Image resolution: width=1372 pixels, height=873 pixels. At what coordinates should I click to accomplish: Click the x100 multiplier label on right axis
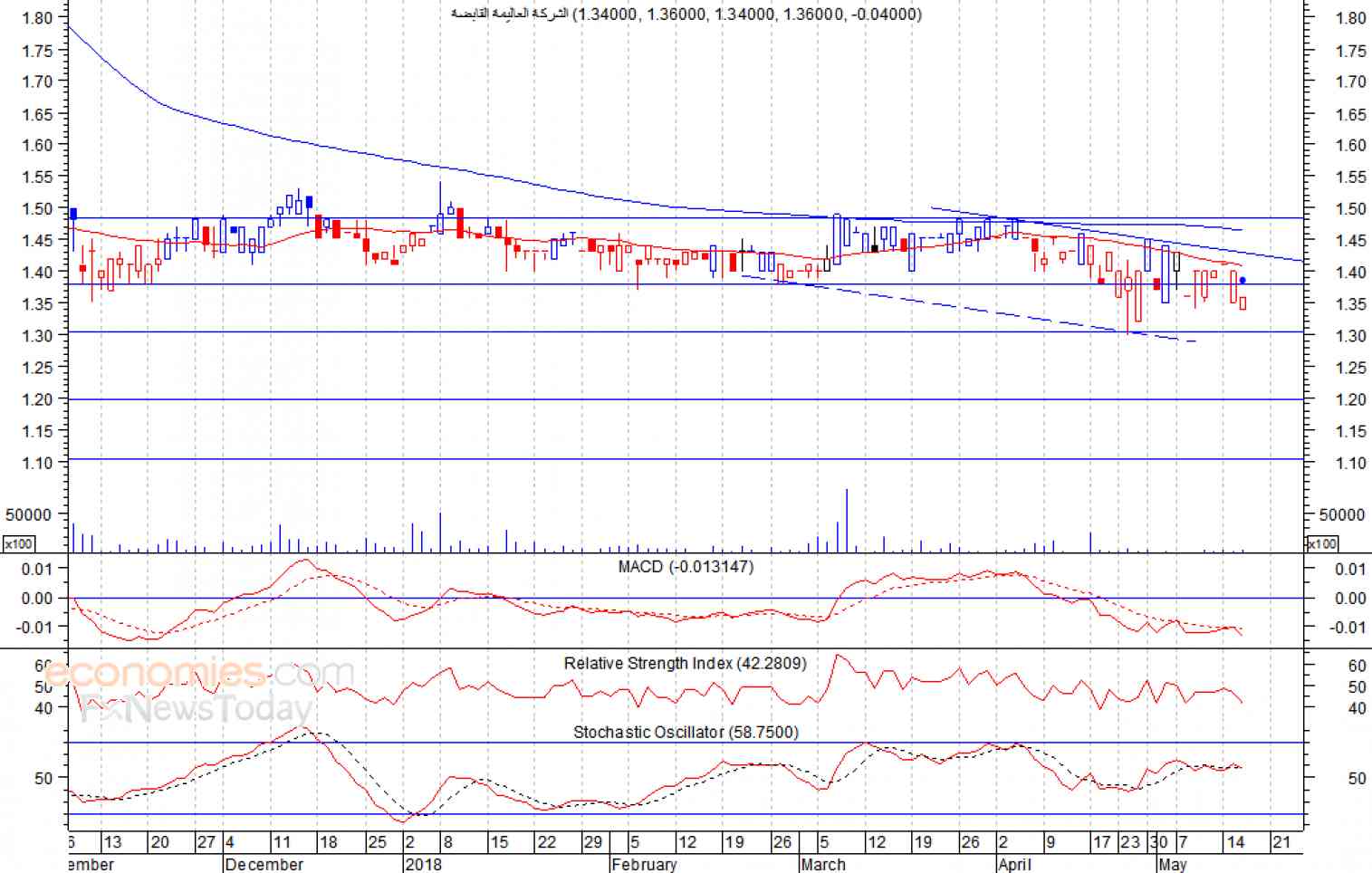click(x=1322, y=543)
